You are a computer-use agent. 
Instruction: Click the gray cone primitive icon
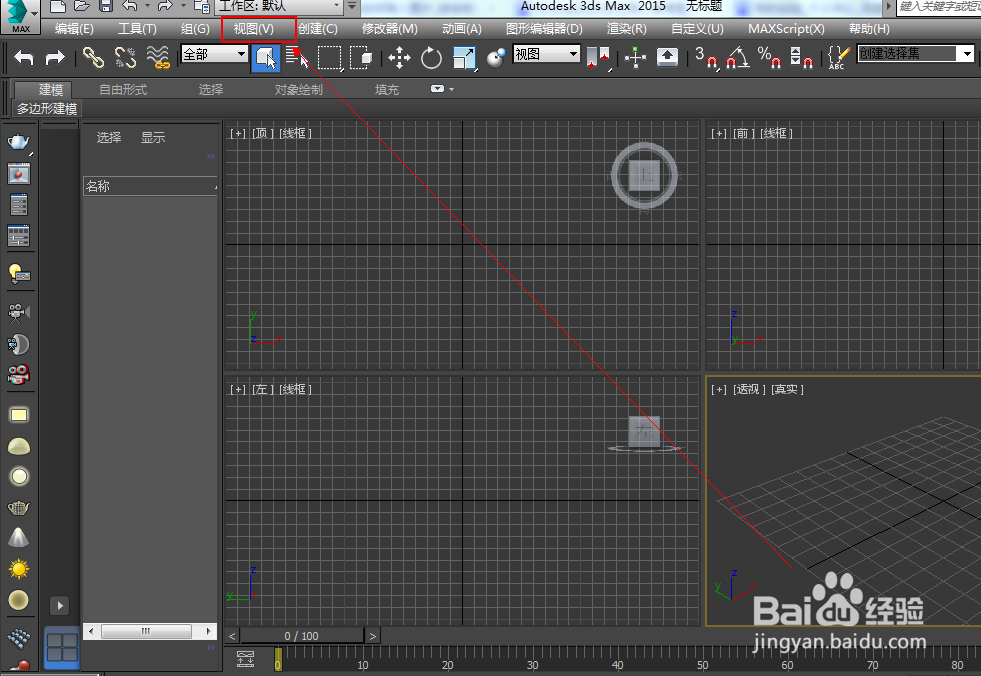[x=19, y=538]
